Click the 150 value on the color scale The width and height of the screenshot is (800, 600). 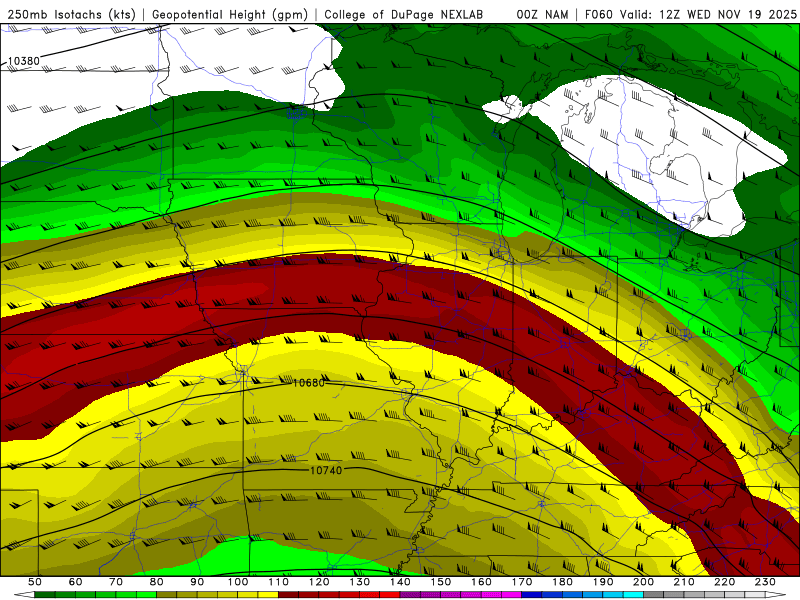(440, 582)
